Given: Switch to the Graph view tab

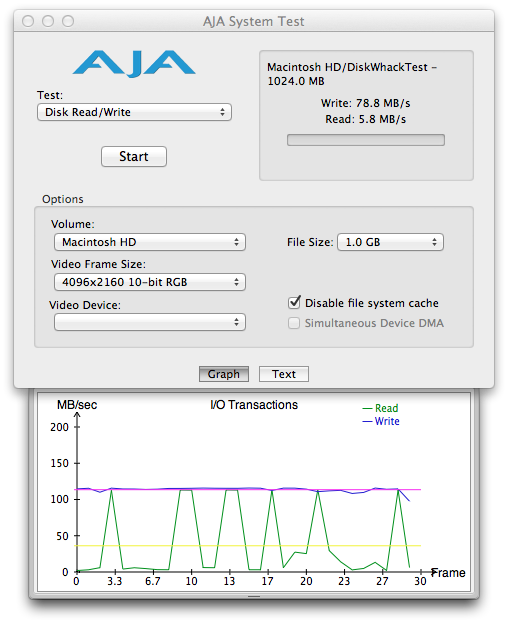Looking at the screenshot, I should 224,374.
